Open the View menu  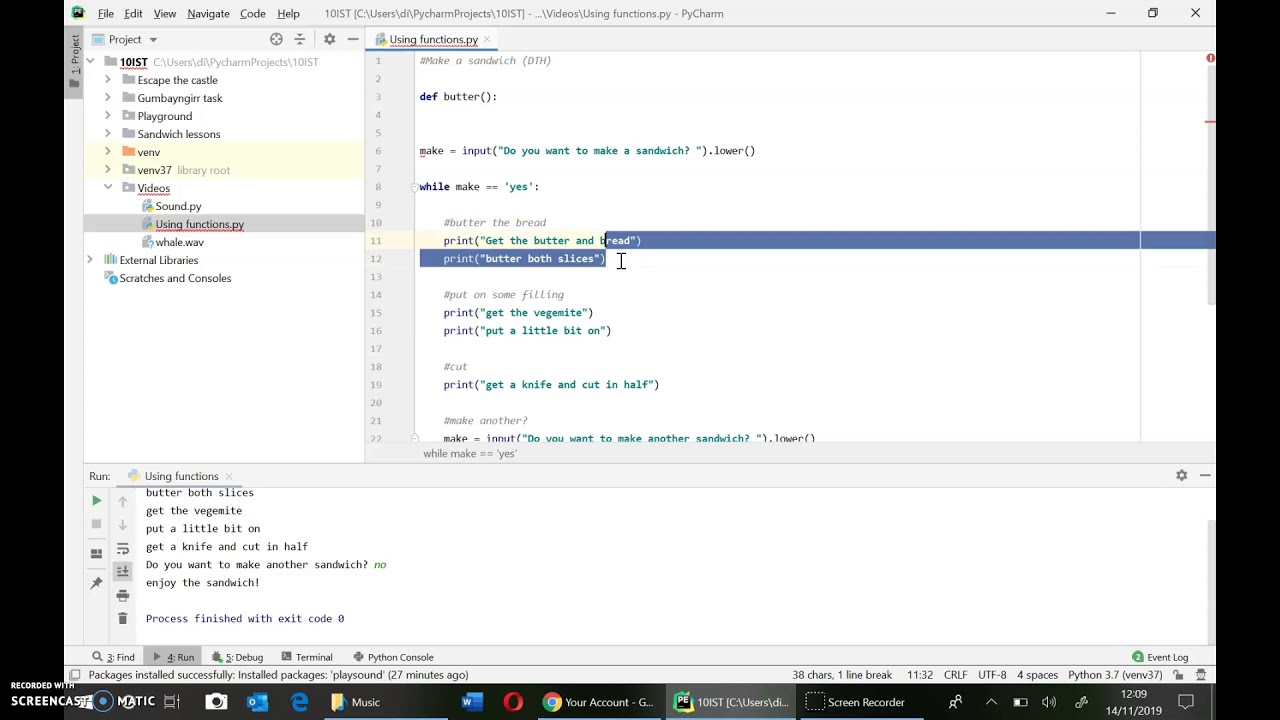click(165, 14)
